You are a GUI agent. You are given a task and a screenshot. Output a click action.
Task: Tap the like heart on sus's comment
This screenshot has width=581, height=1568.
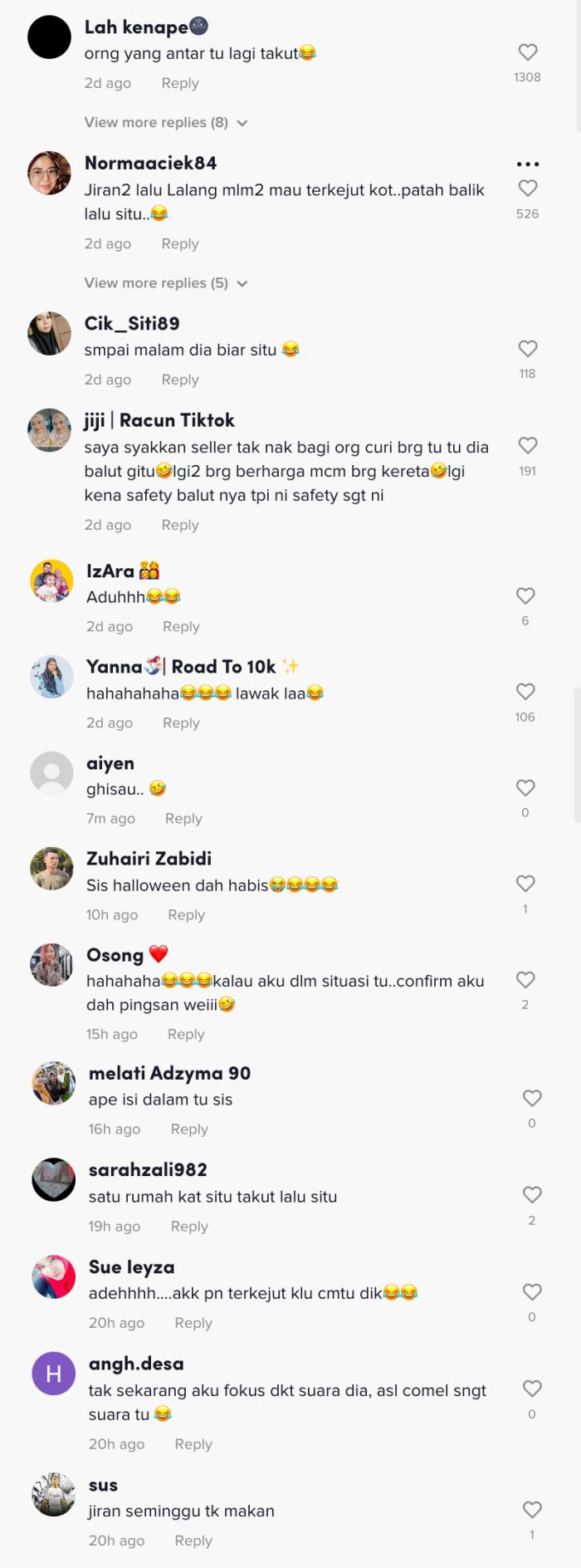click(531, 1507)
